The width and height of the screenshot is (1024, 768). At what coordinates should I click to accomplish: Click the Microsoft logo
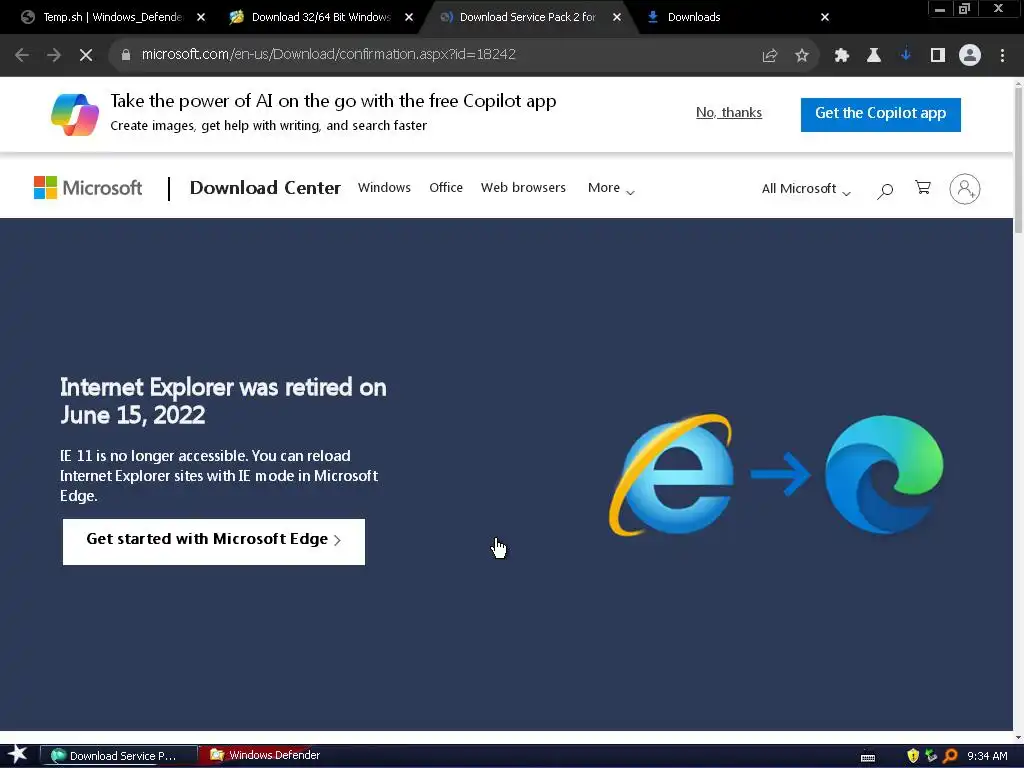pos(88,188)
